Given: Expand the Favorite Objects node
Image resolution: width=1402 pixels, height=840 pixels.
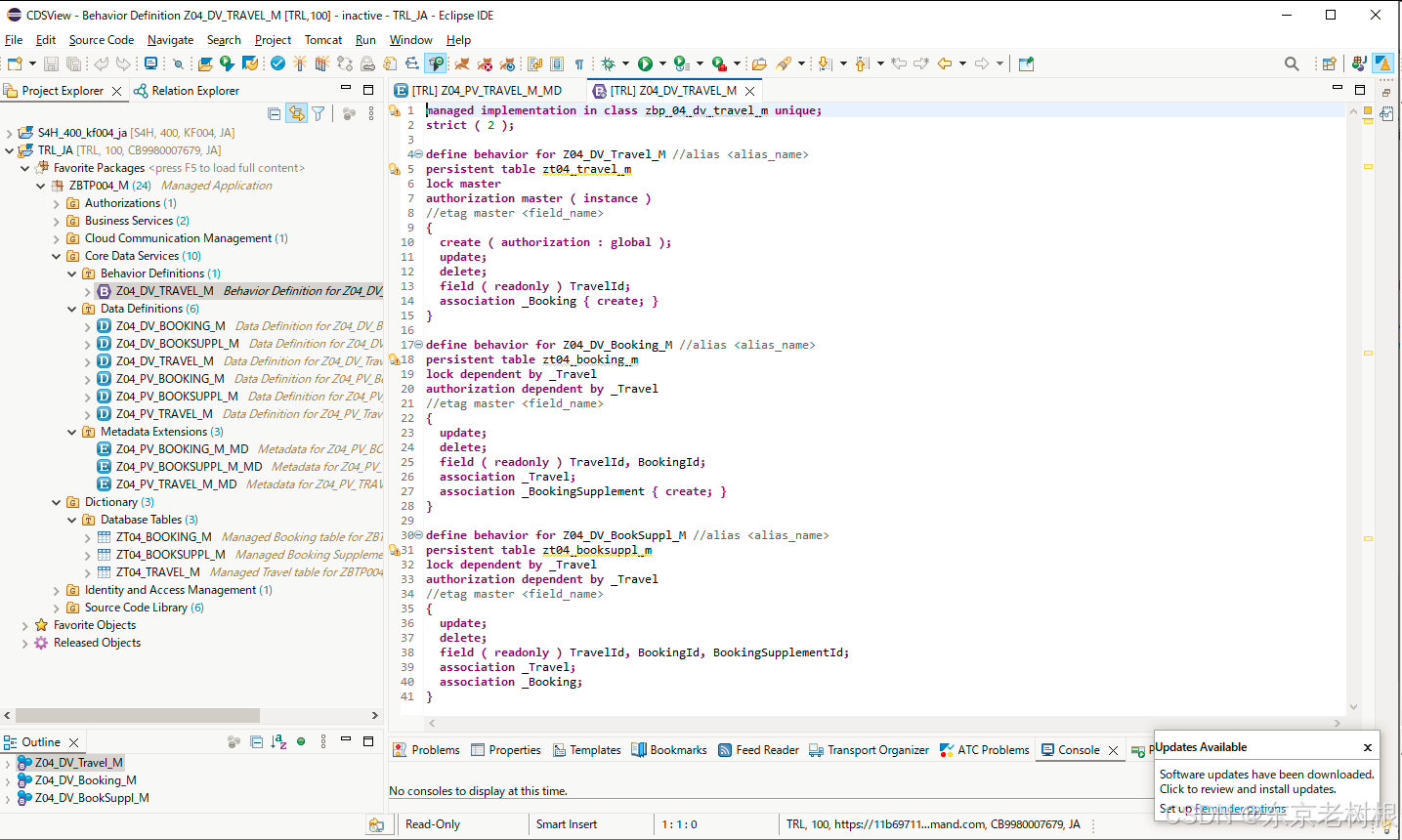Looking at the screenshot, I should coord(24,624).
